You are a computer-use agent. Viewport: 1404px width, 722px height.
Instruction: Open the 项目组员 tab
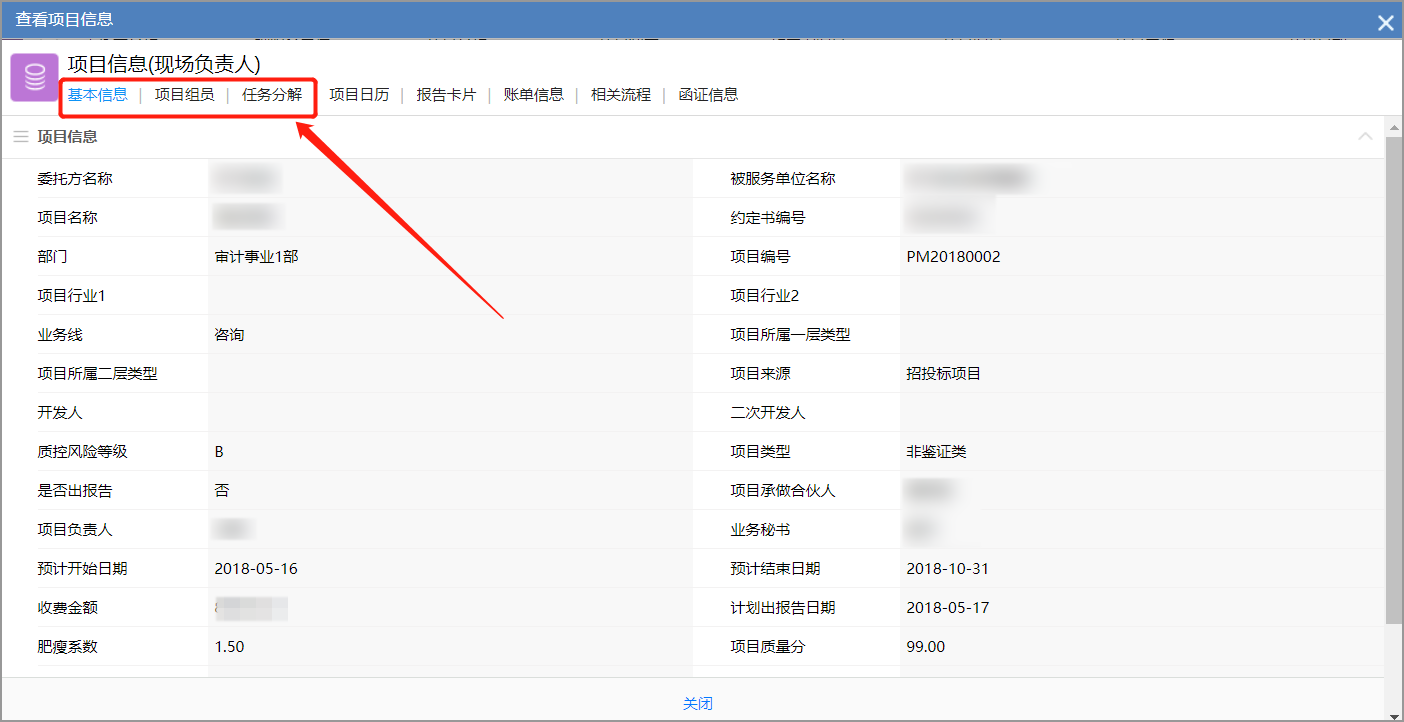pyautogui.click(x=184, y=95)
